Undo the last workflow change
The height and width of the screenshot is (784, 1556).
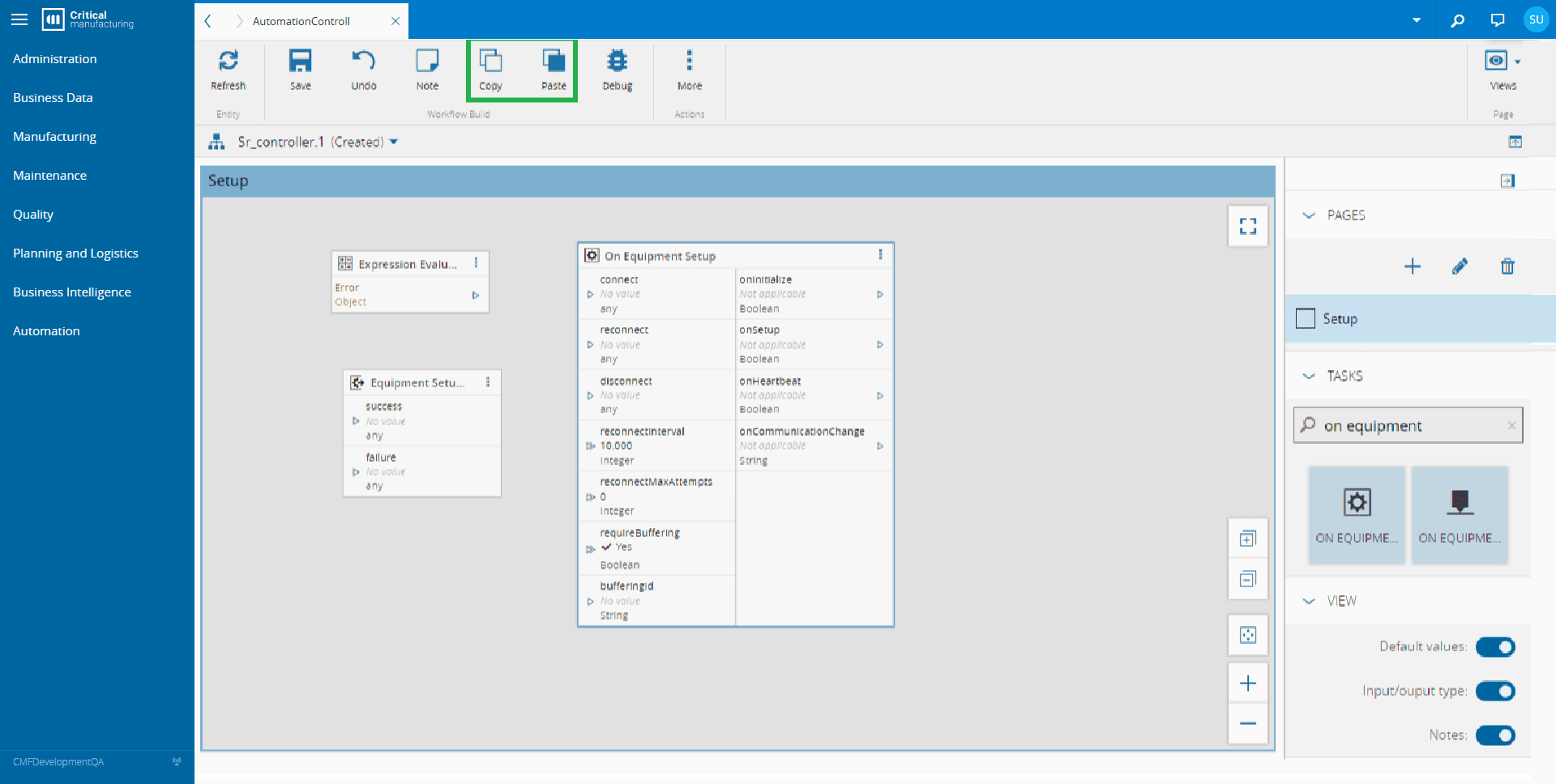pyautogui.click(x=363, y=69)
